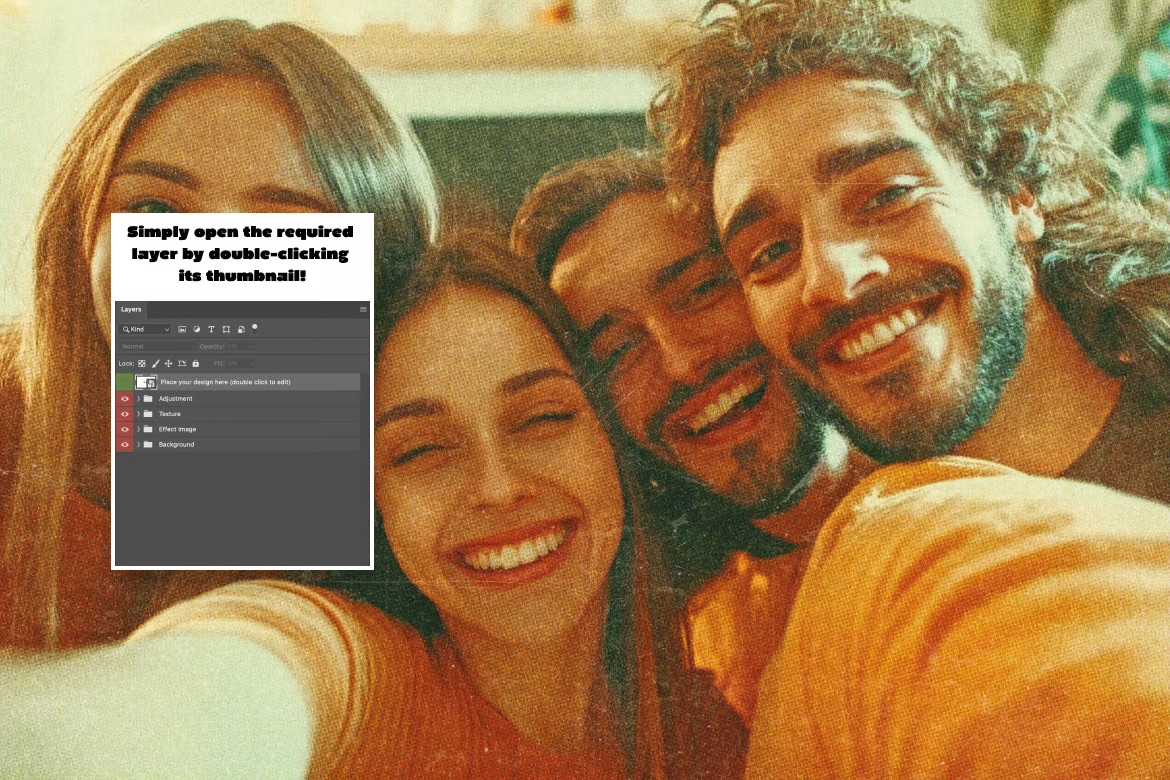
Task: Open the Layers panel menu
Action: coord(363,310)
